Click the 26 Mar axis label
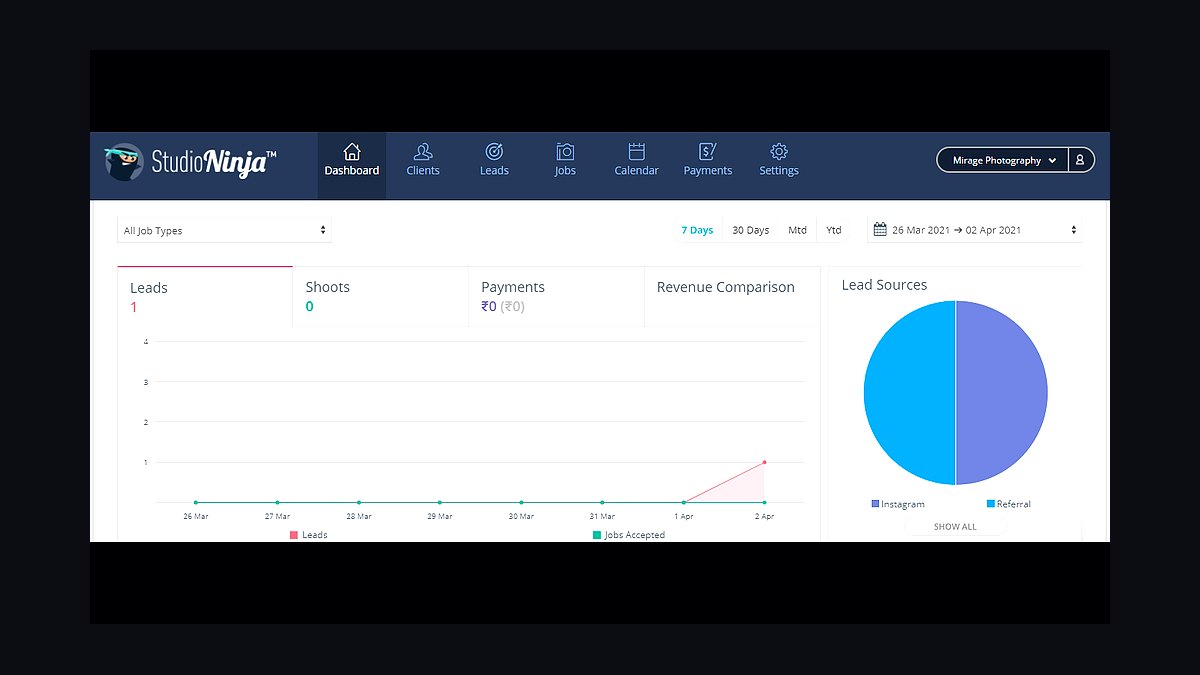The image size is (1200, 675). pos(196,516)
